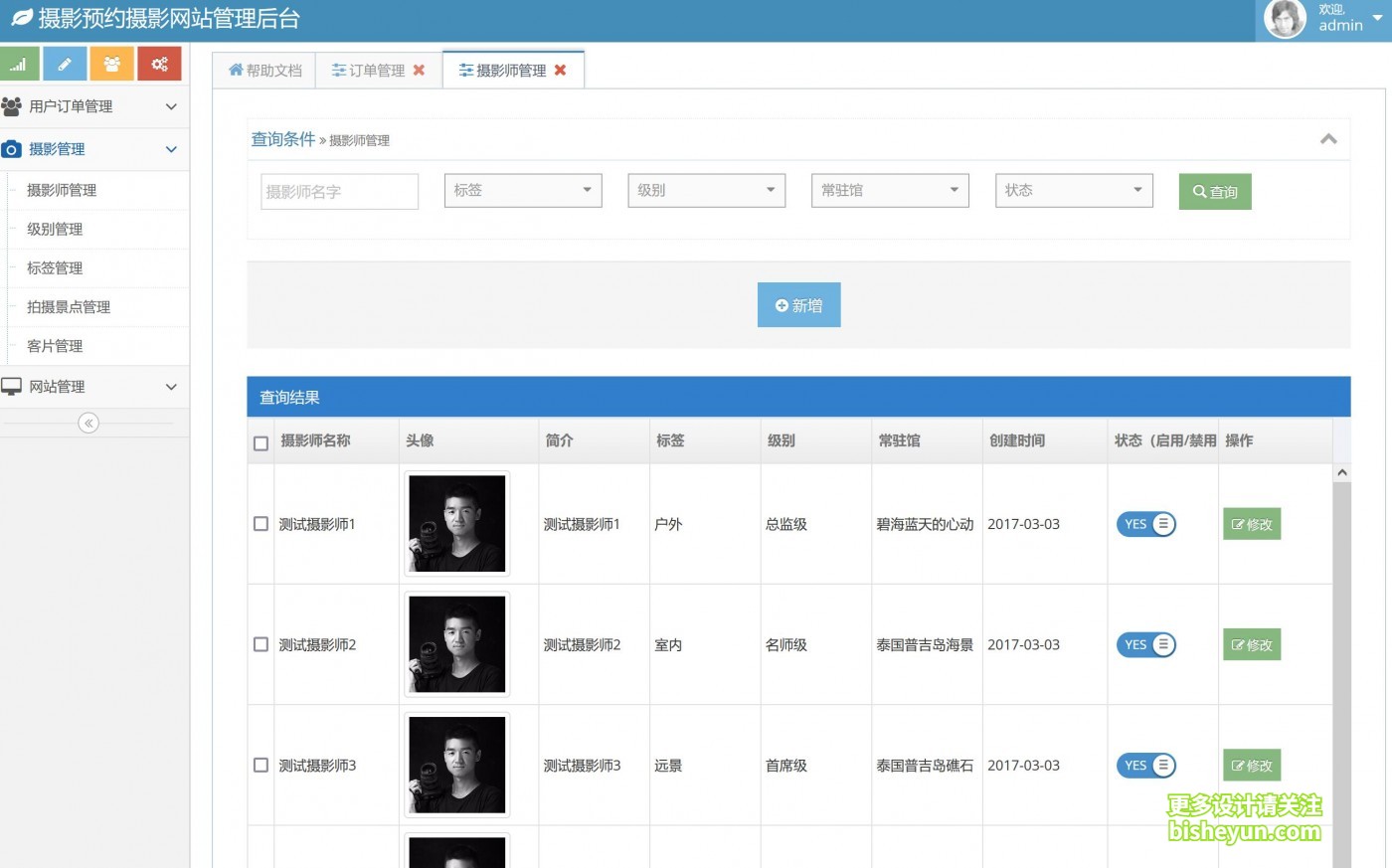Screen dimensions: 1392x868
Task: Collapse the query panel using the upward chevron
Action: (1328, 139)
